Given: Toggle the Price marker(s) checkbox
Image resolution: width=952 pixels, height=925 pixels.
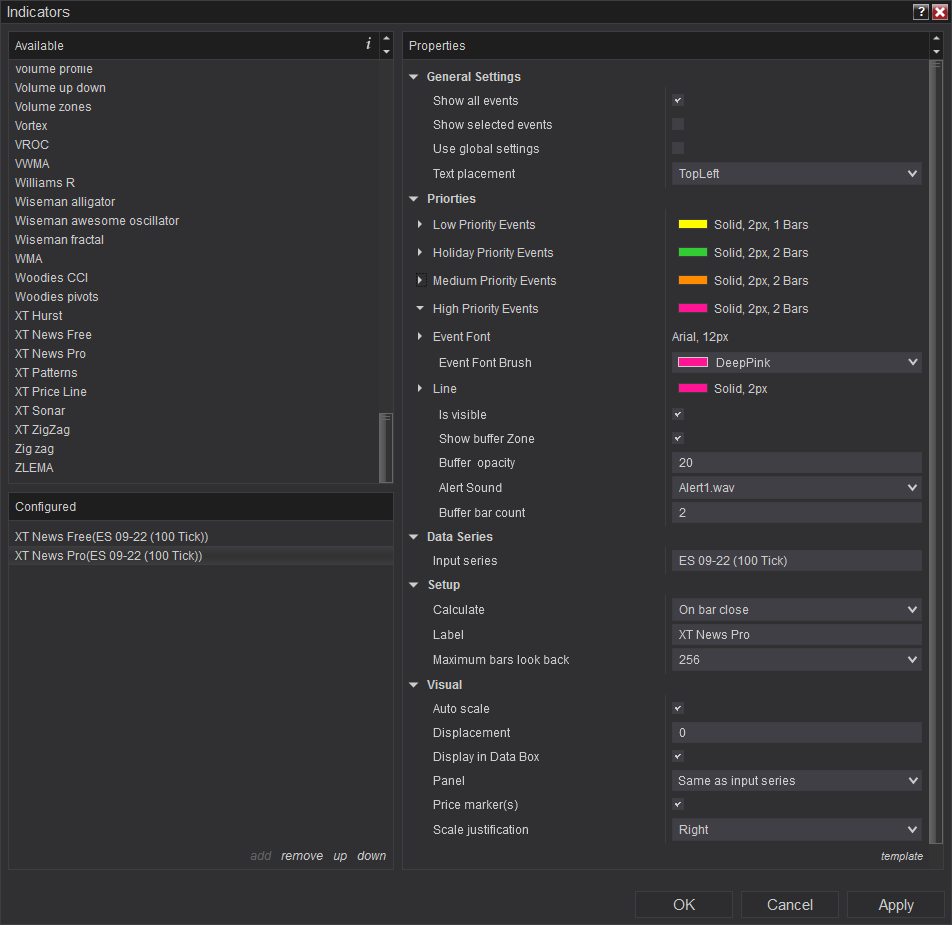Looking at the screenshot, I should [x=678, y=804].
